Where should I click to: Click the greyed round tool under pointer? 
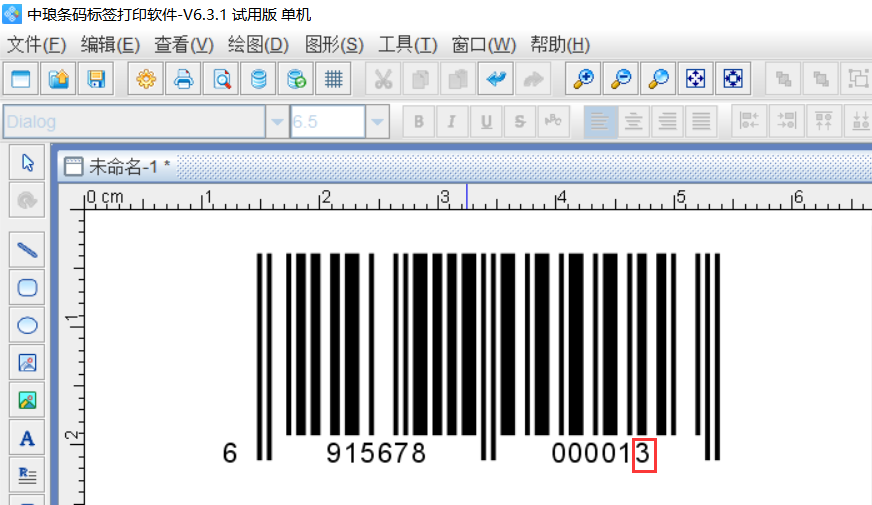pyautogui.click(x=27, y=200)
